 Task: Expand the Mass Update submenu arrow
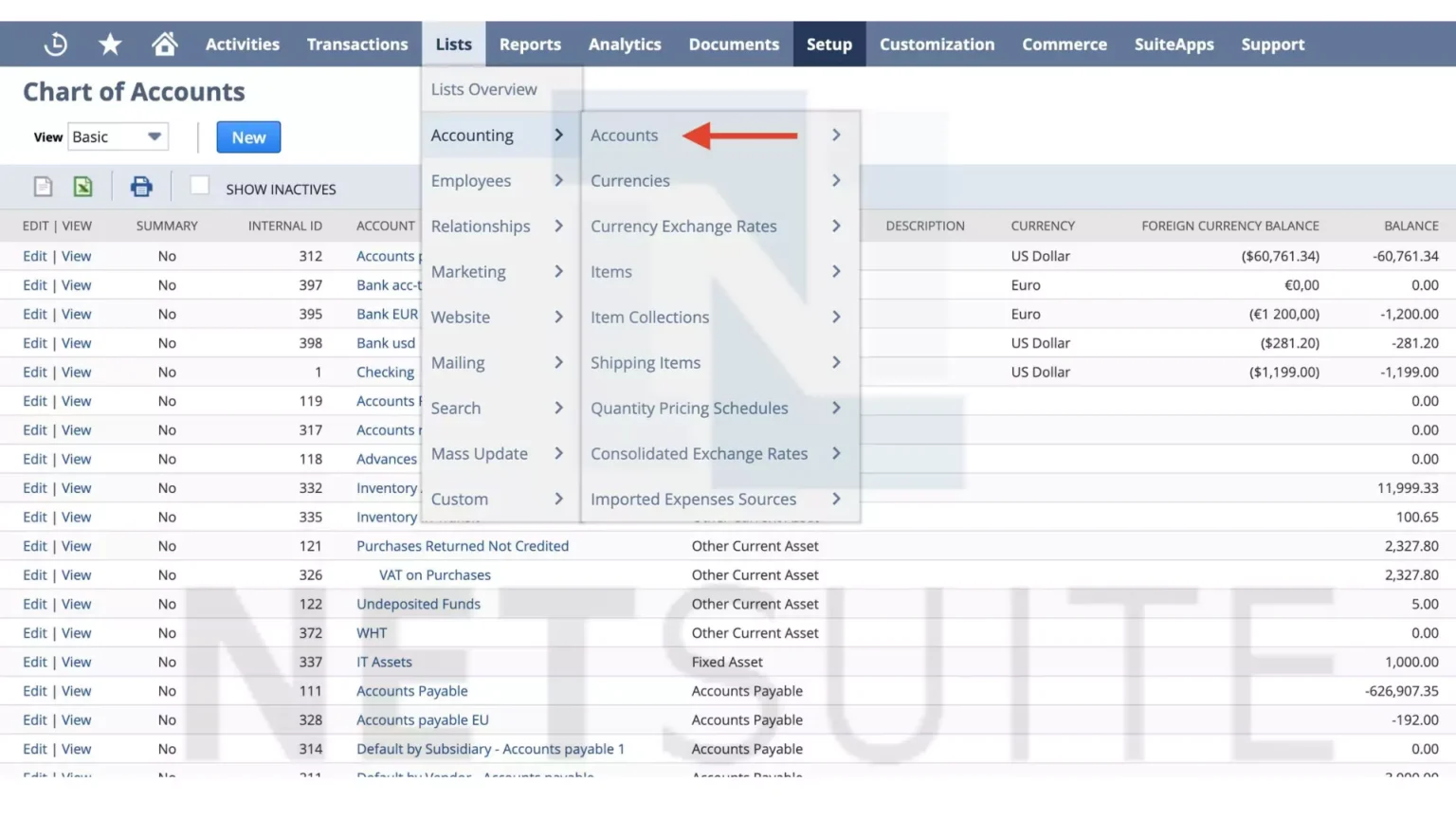point(558,453)
